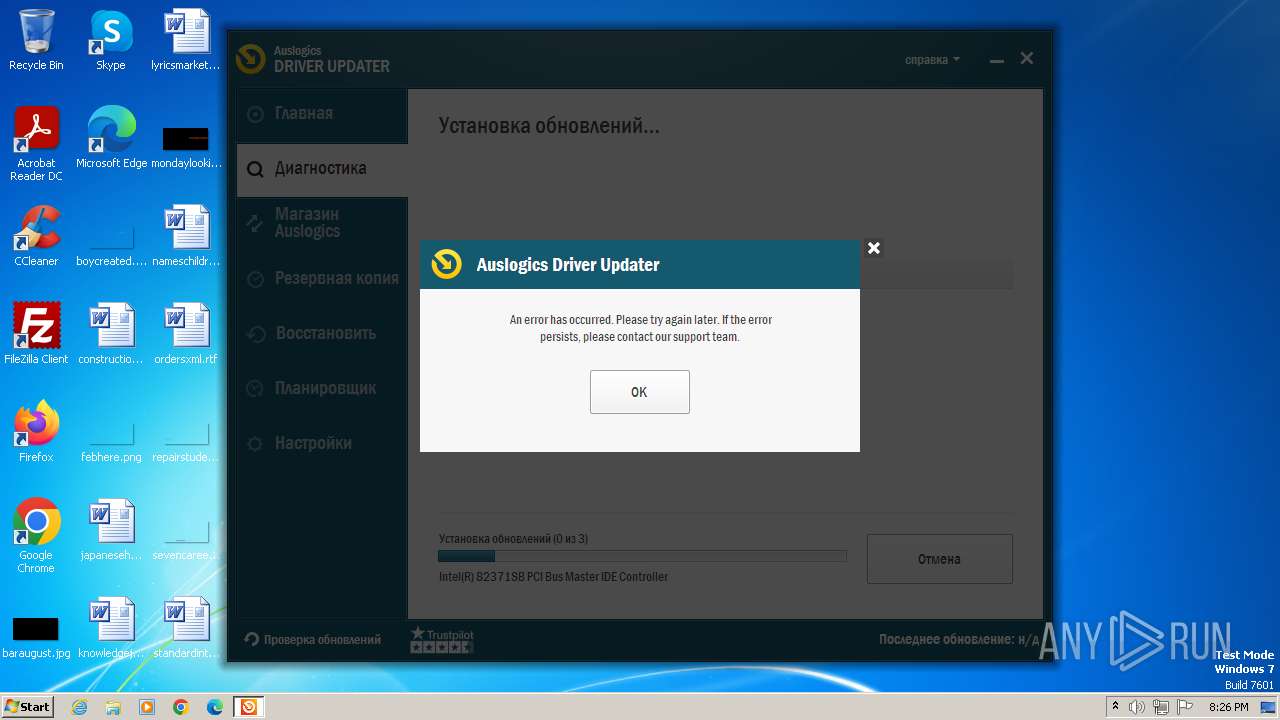The height and width of the screenshot is (720, 1280).
Task: Select the febhere.png file
Action: (111, 440)
